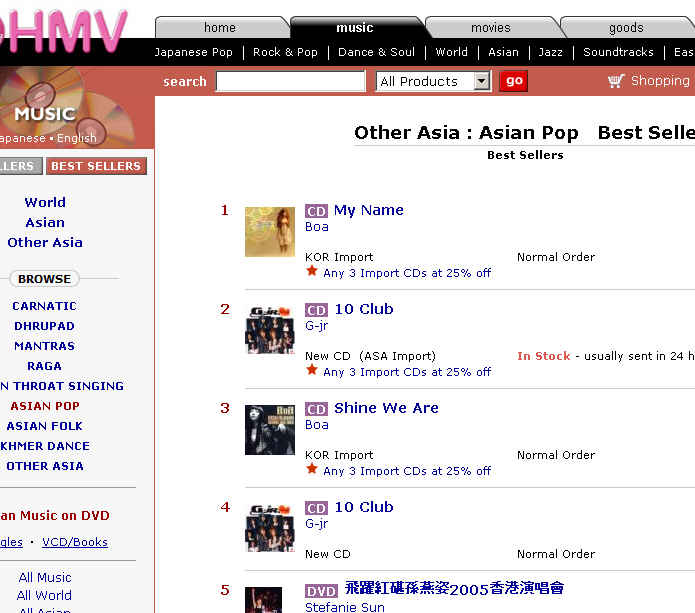Open 25% off offer under rank 2
Image resolution: width=695 pixels, height=613 pixels.
click(407, 372)
